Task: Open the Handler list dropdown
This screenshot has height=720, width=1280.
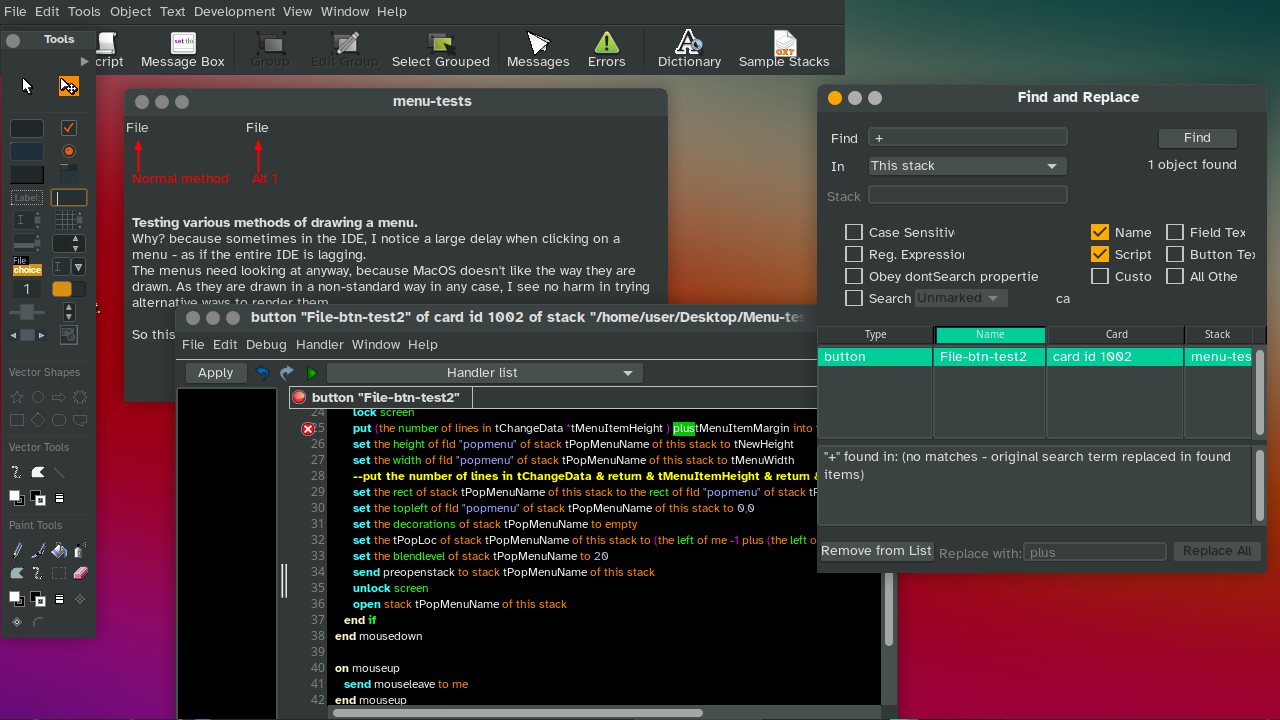Action: tap(485, 373)
